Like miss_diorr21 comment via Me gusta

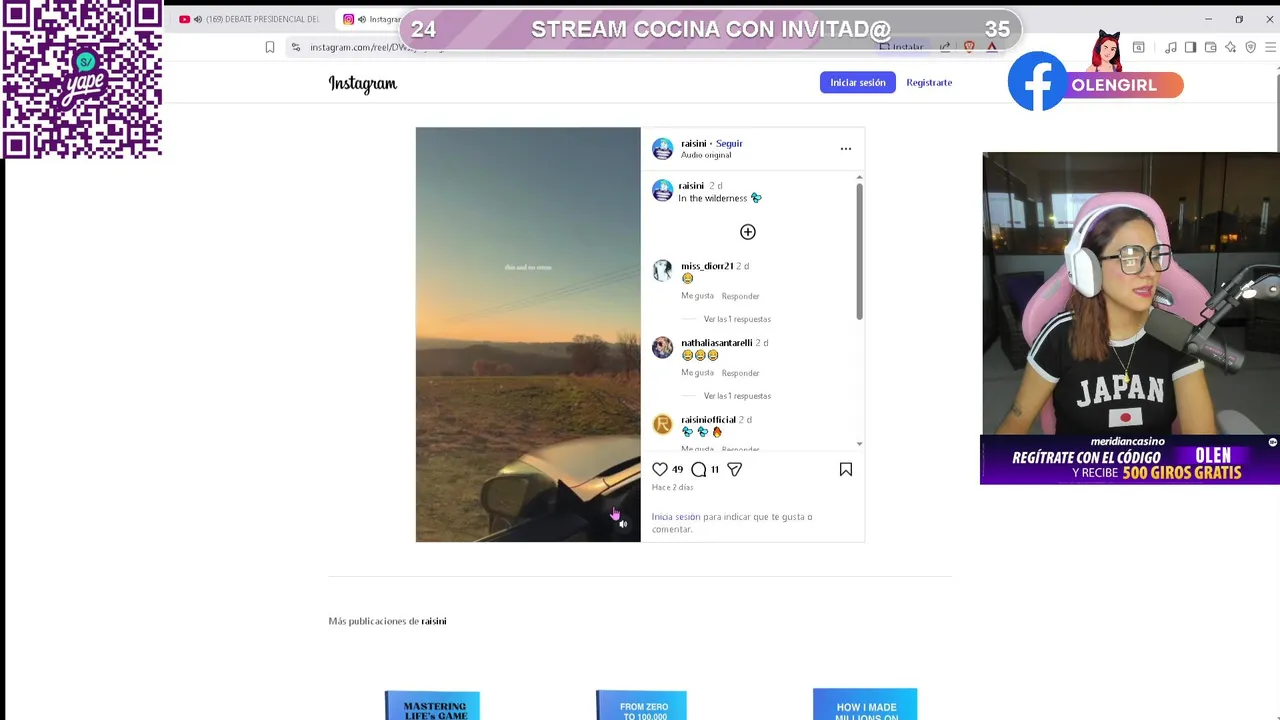[x=697, y=296]
